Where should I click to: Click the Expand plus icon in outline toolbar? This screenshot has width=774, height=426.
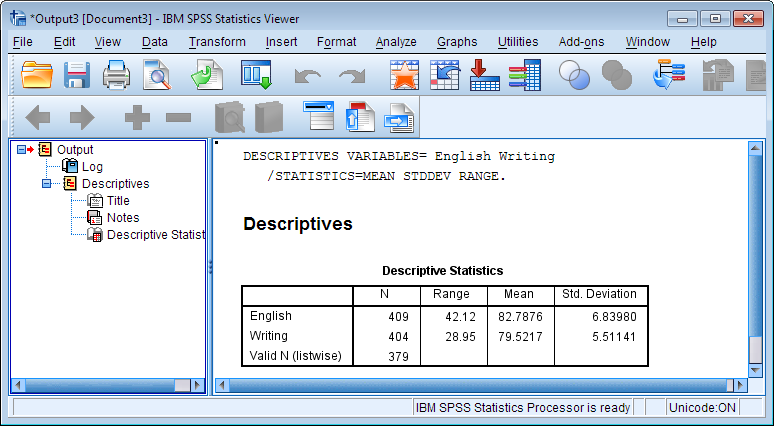click(x=137, y=117)
